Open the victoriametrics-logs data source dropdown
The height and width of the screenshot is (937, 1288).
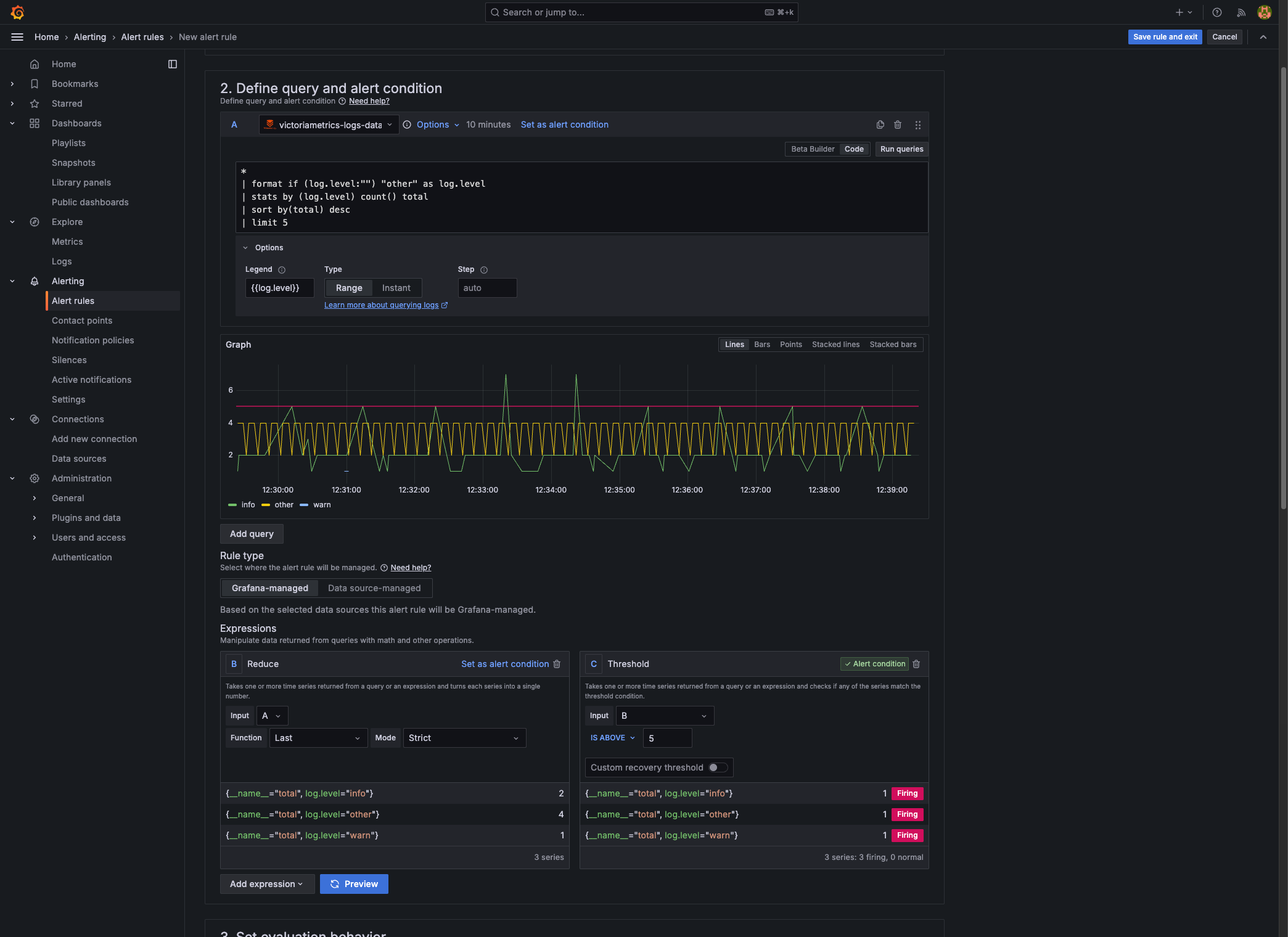(x=329, y=125)
